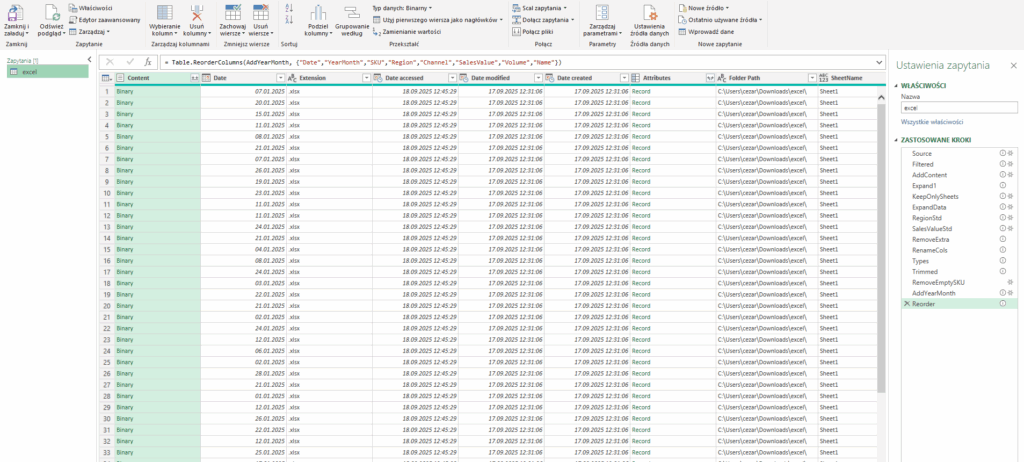
Task: Collapse the ZASTOSOWANE KROKI section
Action: pyautogui.click(x=897, y=141)
